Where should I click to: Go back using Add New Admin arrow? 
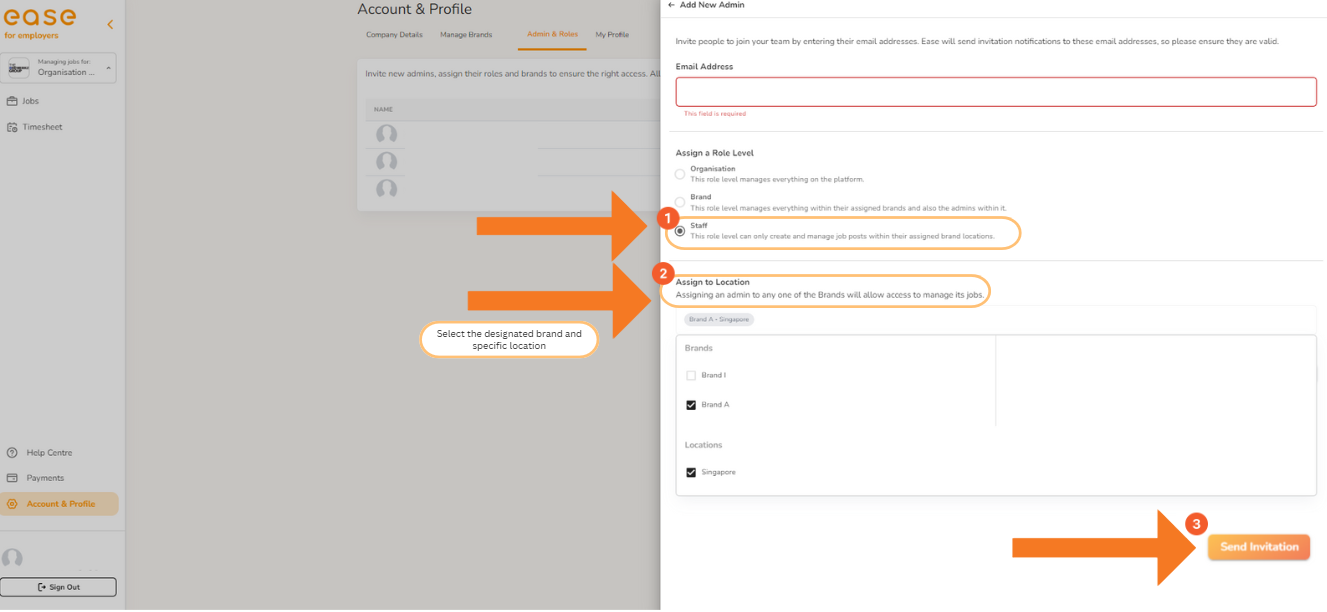point(671,5)
